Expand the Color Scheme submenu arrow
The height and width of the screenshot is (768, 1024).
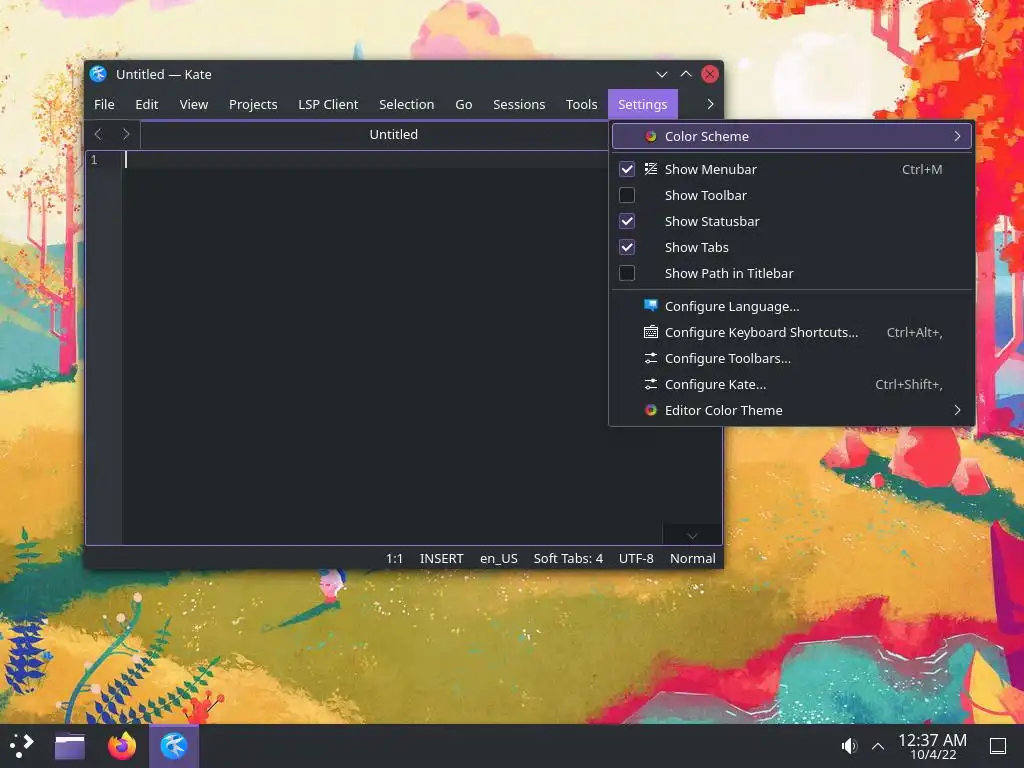957,136
